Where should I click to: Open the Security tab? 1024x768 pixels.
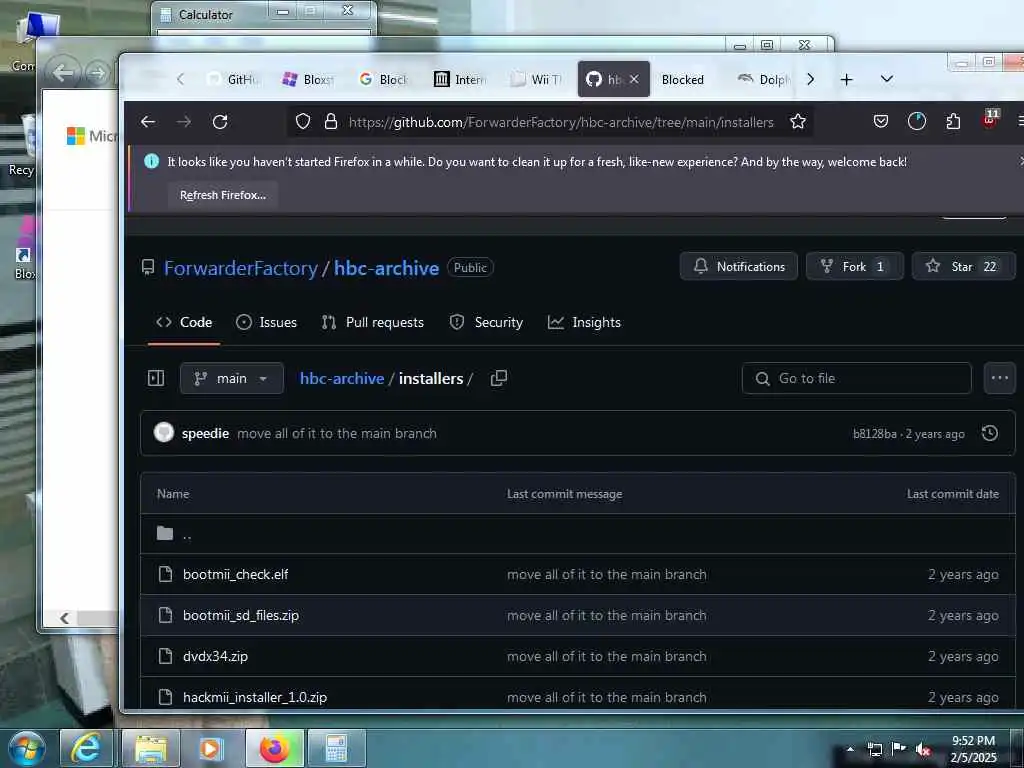(x=487, y=323)
